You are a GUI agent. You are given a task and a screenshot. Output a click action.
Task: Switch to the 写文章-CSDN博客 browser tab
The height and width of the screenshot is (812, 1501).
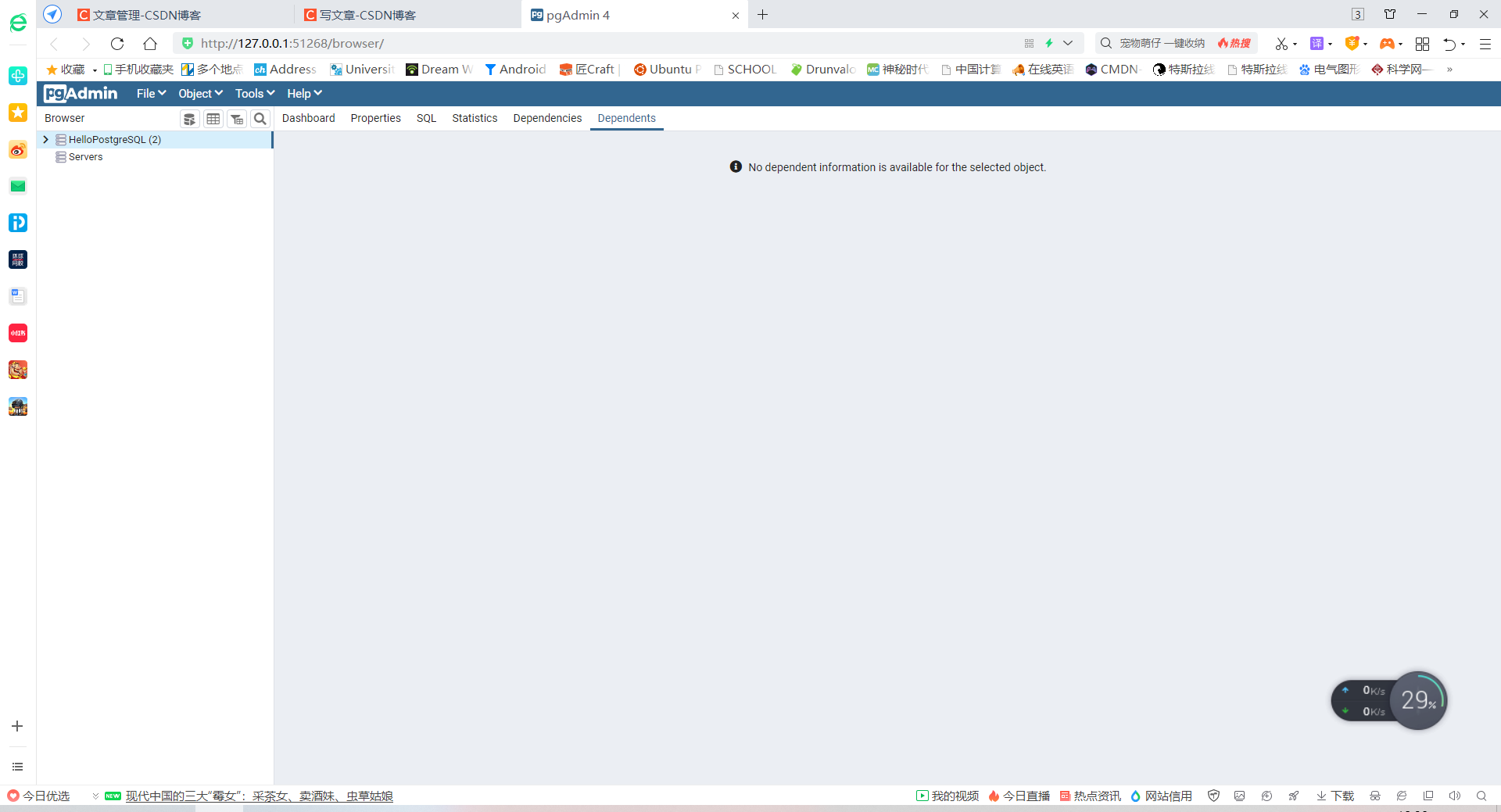click(x=407, y=15)
